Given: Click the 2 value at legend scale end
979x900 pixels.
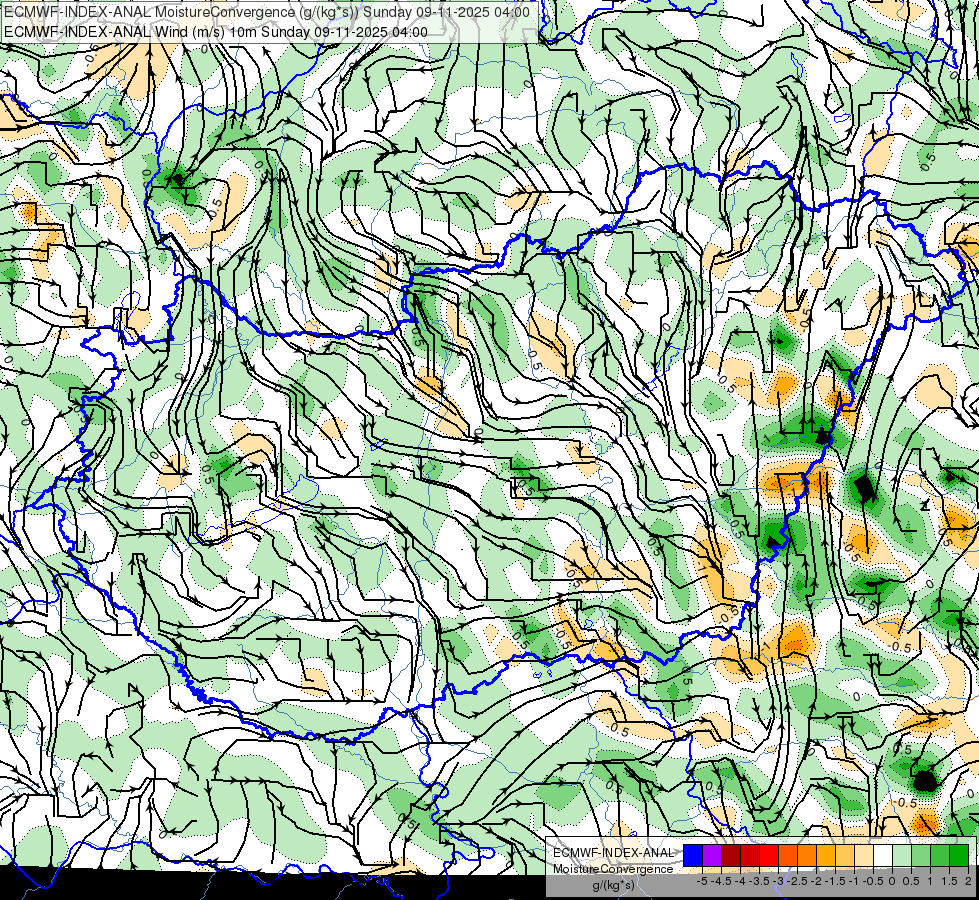Looking at the screenshot, I should (x=968, y=881).
